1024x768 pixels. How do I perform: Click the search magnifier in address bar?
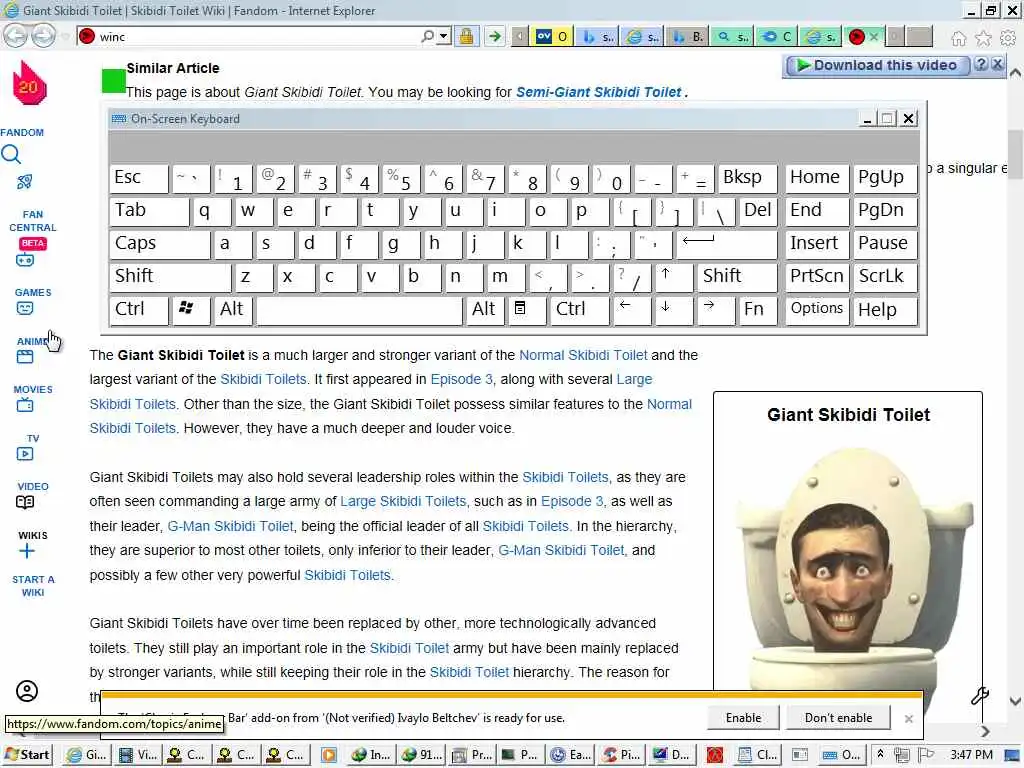point(427,37)
